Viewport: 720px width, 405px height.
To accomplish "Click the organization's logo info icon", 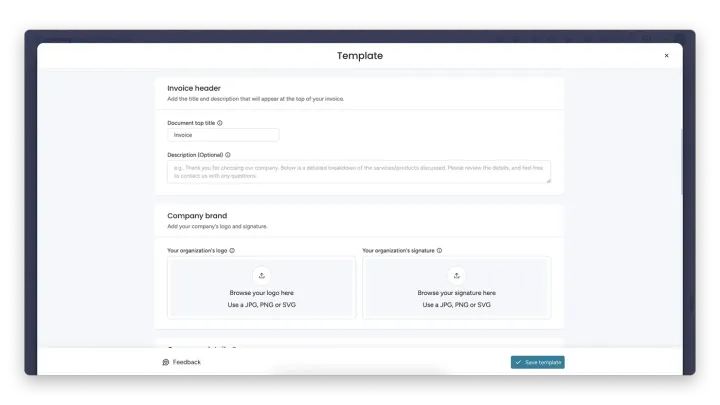I will [x=232, y=251].
